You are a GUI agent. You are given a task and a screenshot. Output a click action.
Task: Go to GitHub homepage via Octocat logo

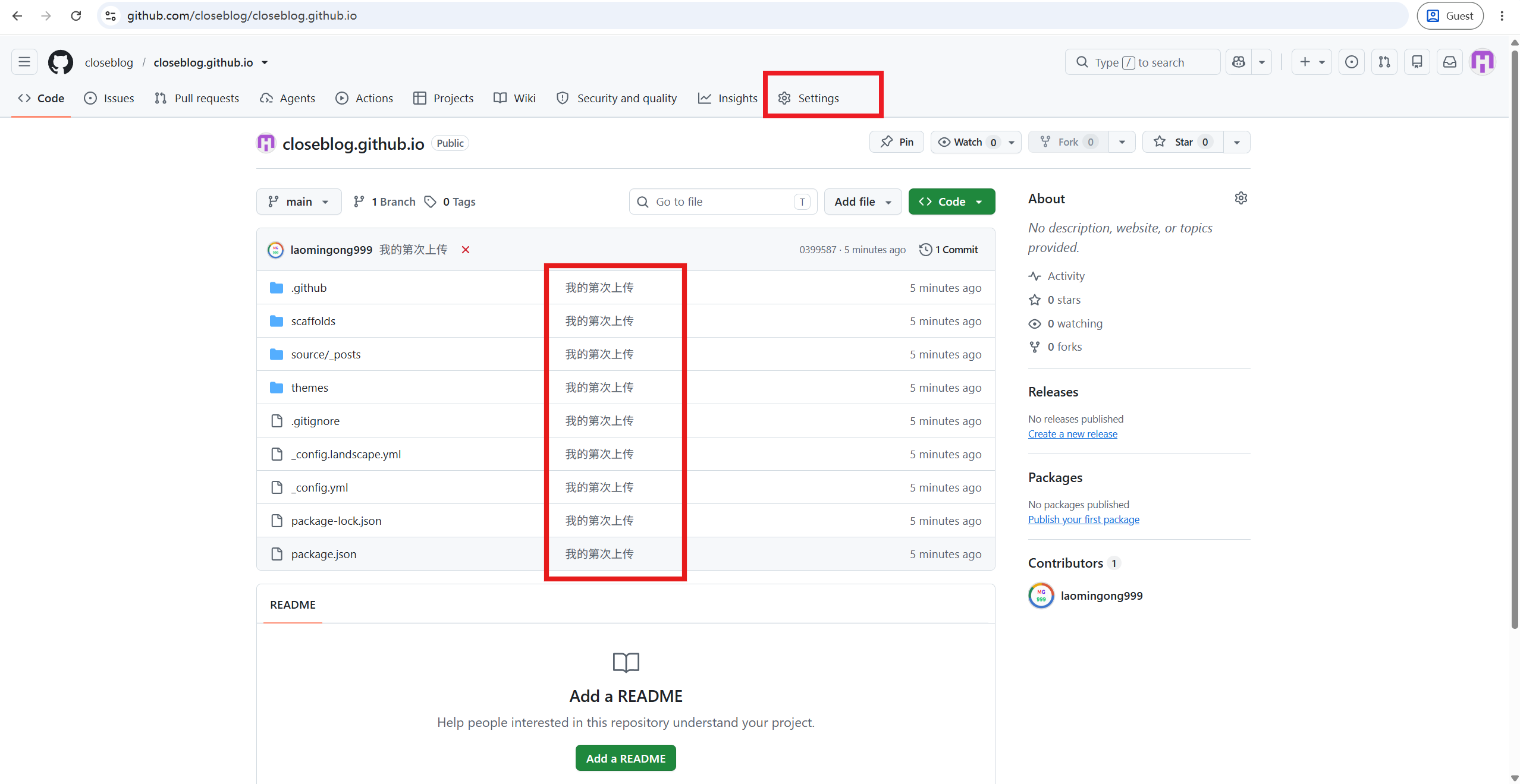coord(61,62)
